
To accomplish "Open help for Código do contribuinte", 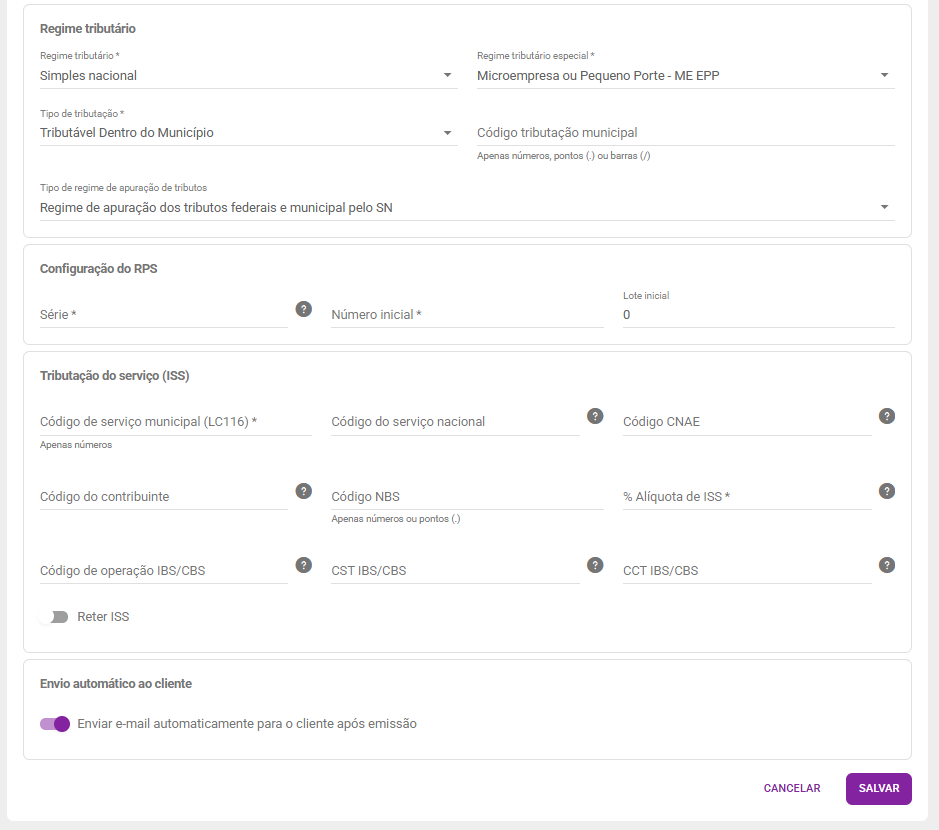I will [304, 491].
